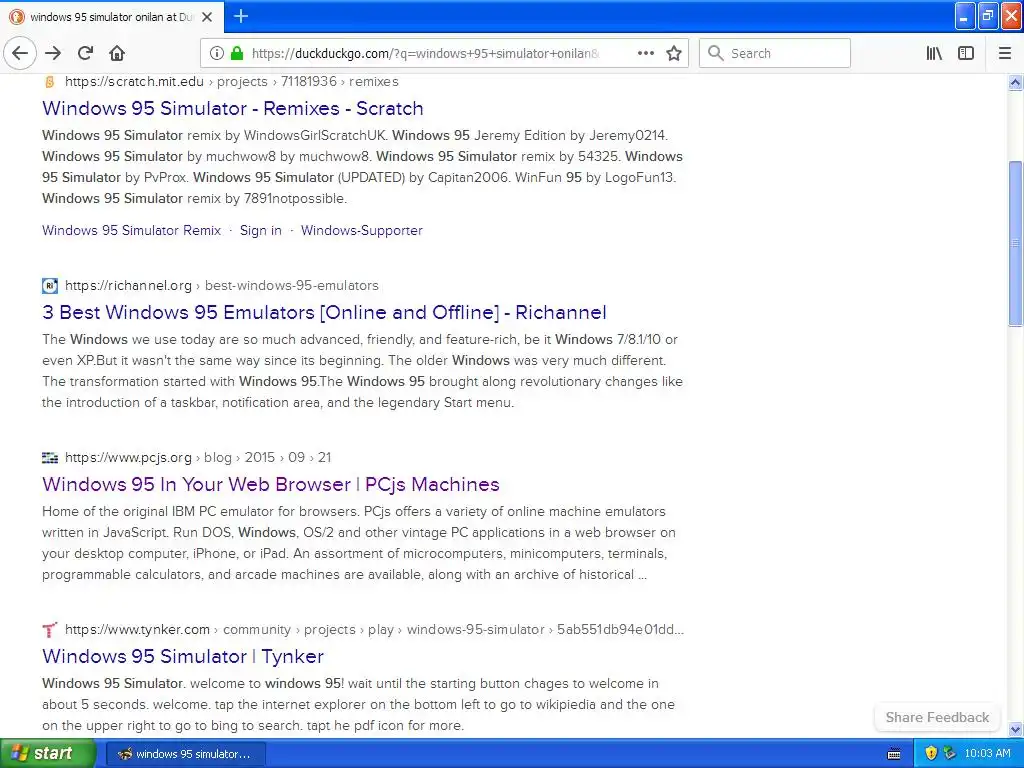Click the scratch.mit.edu result URL

232,82
